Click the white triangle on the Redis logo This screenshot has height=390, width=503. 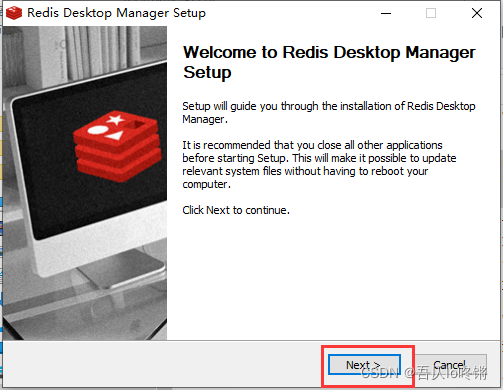[115, 135]
